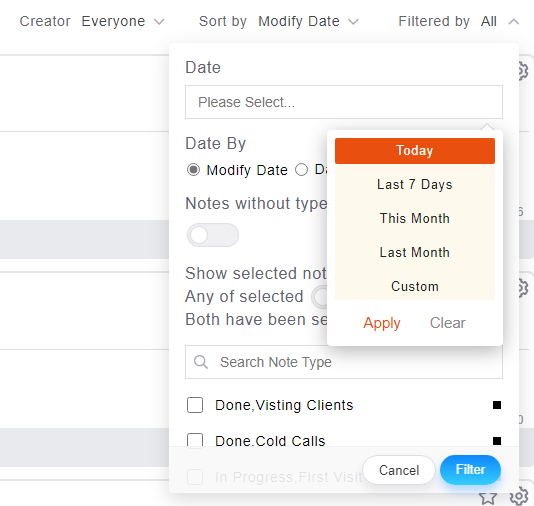Click the star icon at the bottom right
The height and width of the screenshot is (506, 534).
pyautogui.click(x=488, y=498)
